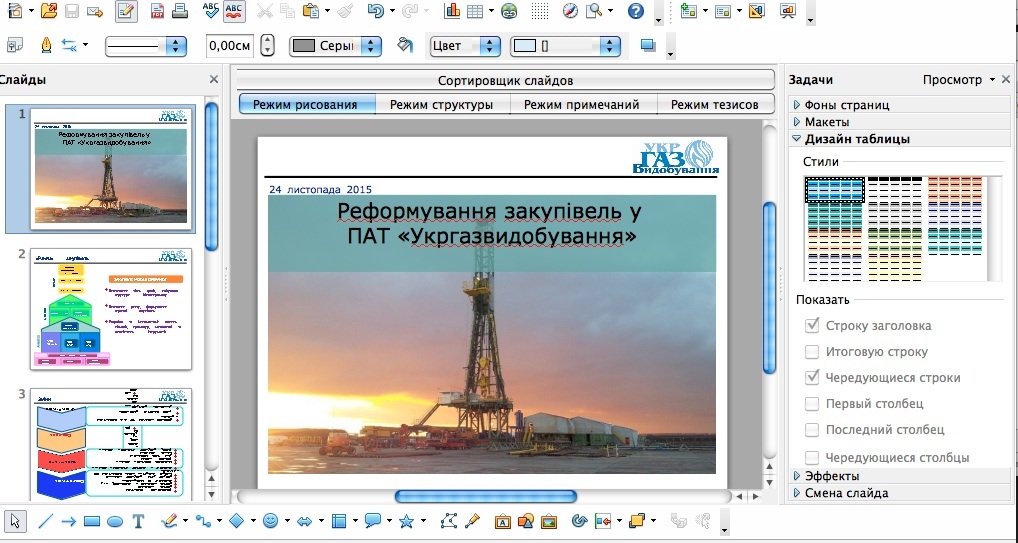Switch to the Режим структуры tab
1018x543 pixels.
click(x=441, y=104)
